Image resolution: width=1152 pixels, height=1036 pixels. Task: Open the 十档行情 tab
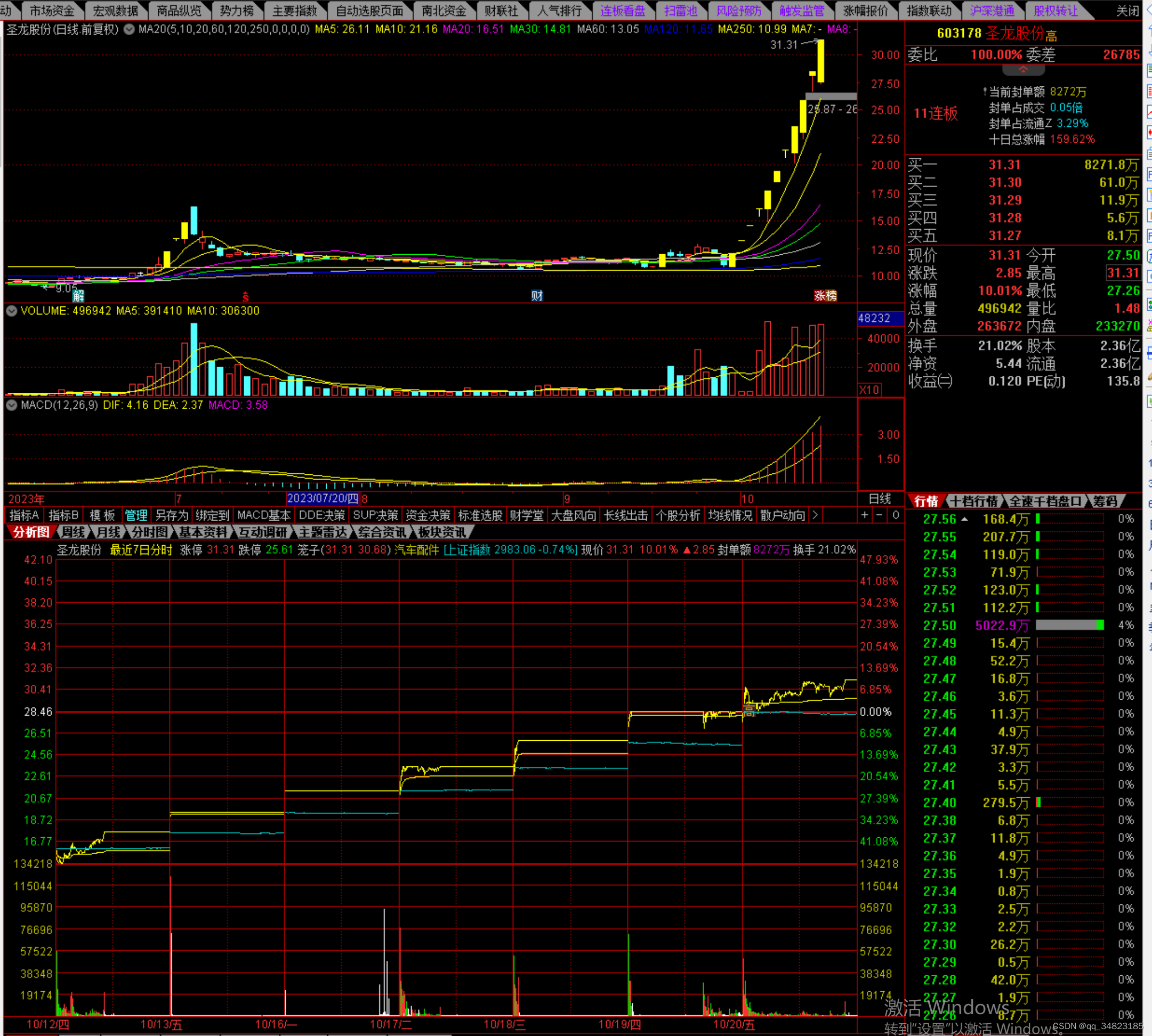click(x=974, y=501)
